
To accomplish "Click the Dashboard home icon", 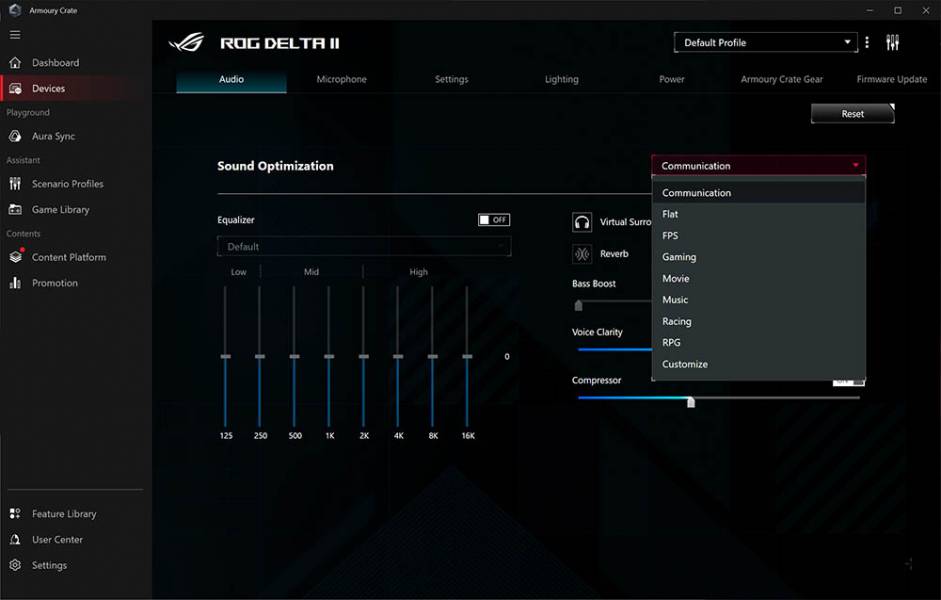I will [16, 62].
